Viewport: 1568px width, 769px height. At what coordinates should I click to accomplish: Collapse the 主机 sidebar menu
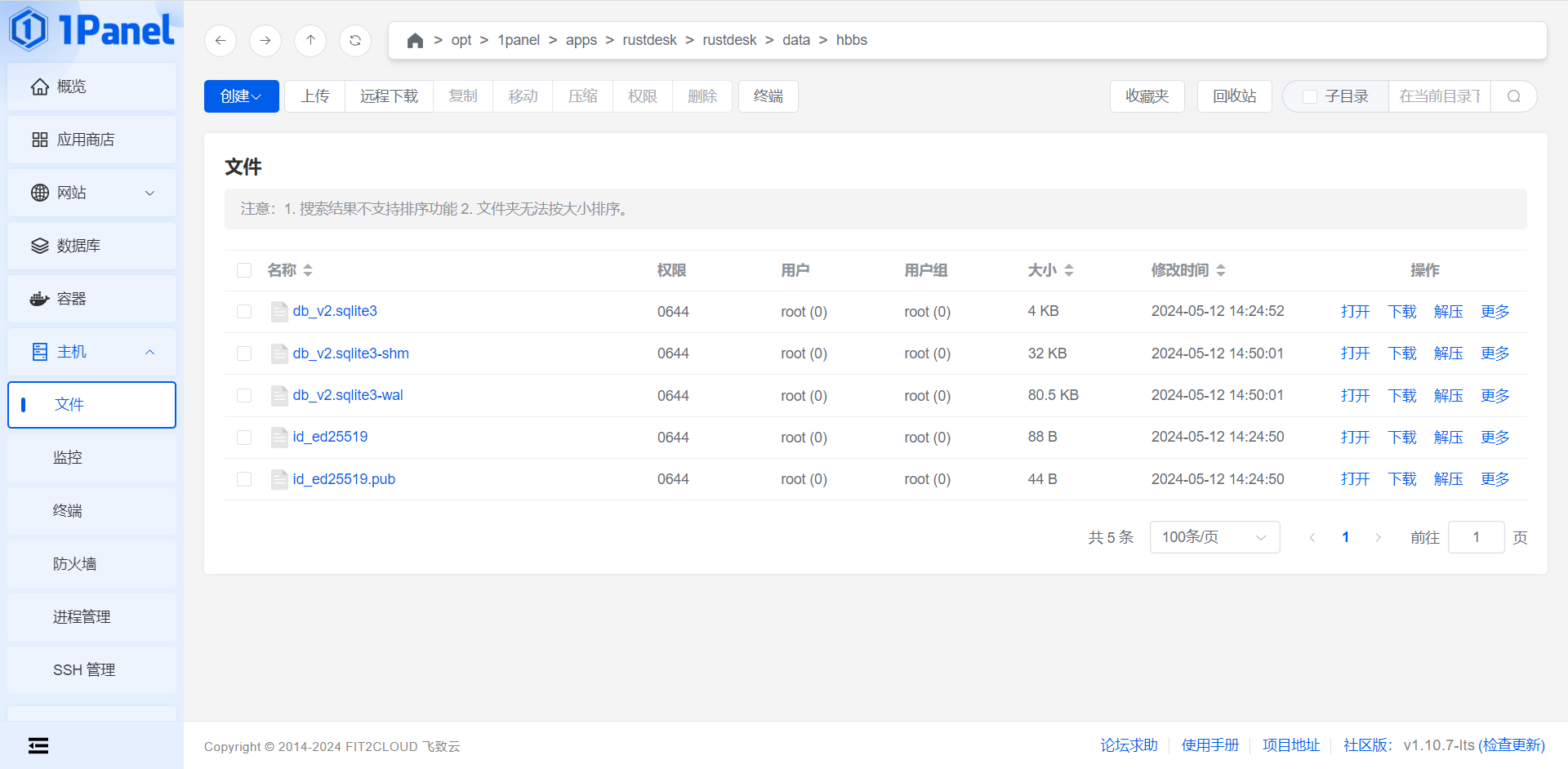91,352
